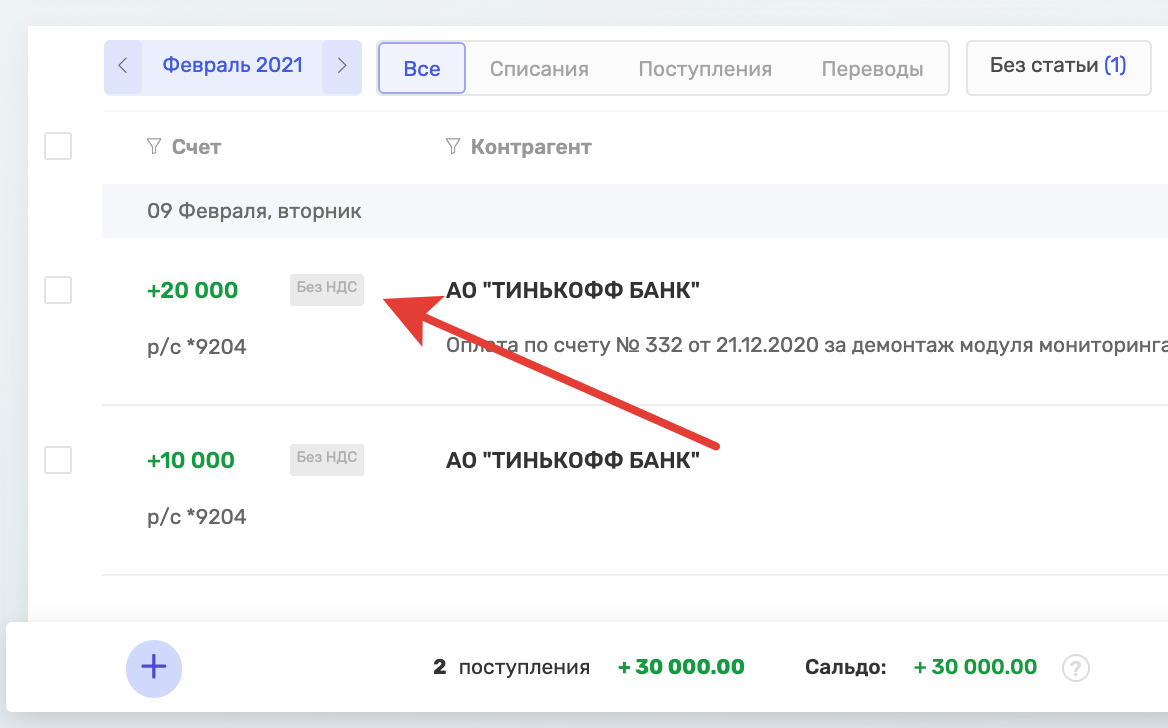Switch to the Поступления tab
1168x728 pixels.
(x=705, y=69)
